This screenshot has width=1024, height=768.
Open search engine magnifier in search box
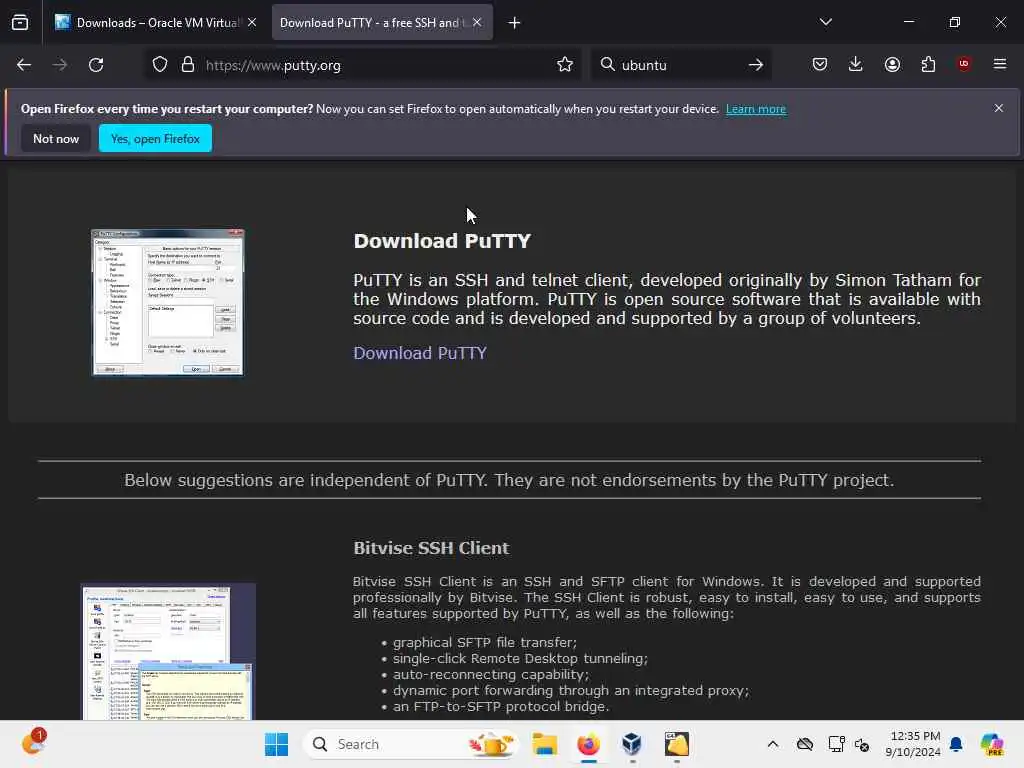coord(607,65)
